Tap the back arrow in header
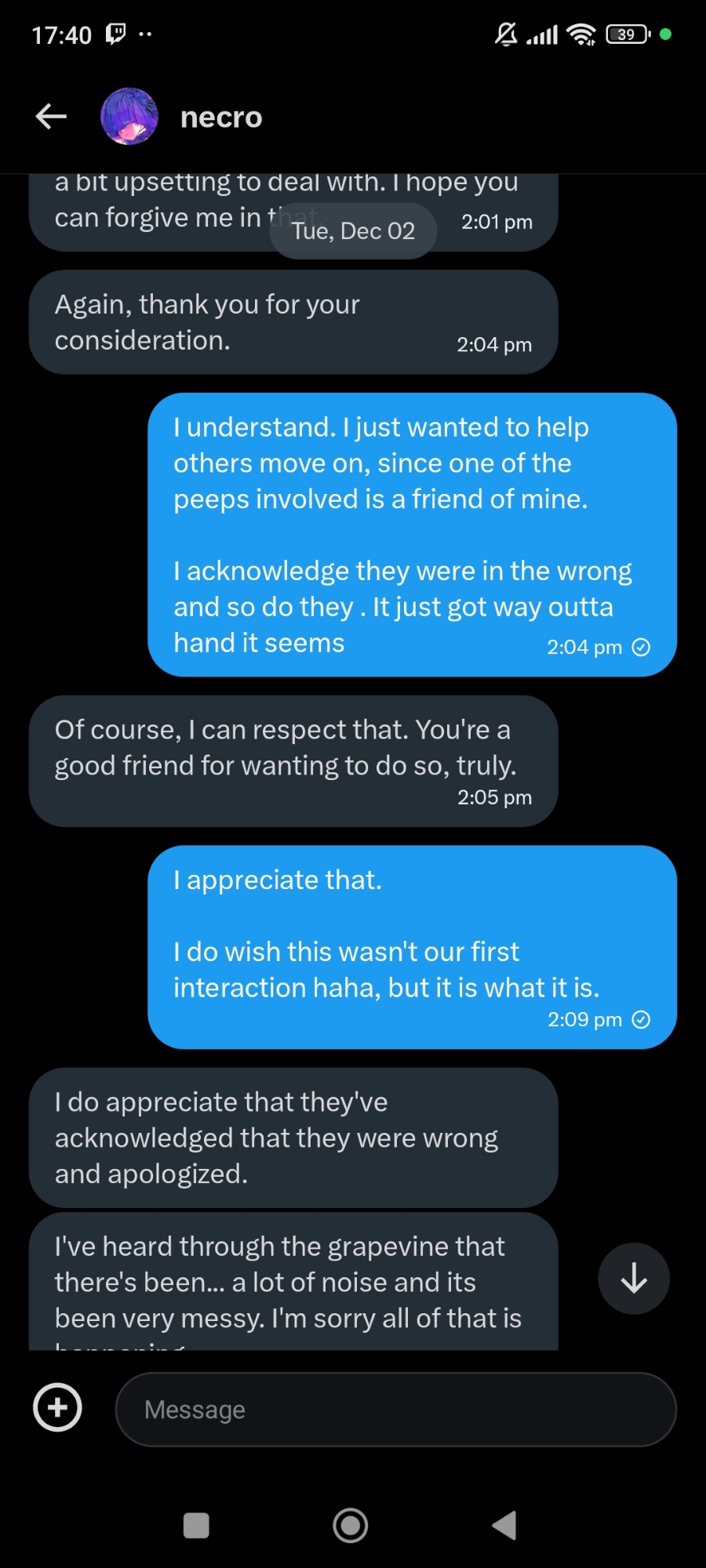 [51, 117]
